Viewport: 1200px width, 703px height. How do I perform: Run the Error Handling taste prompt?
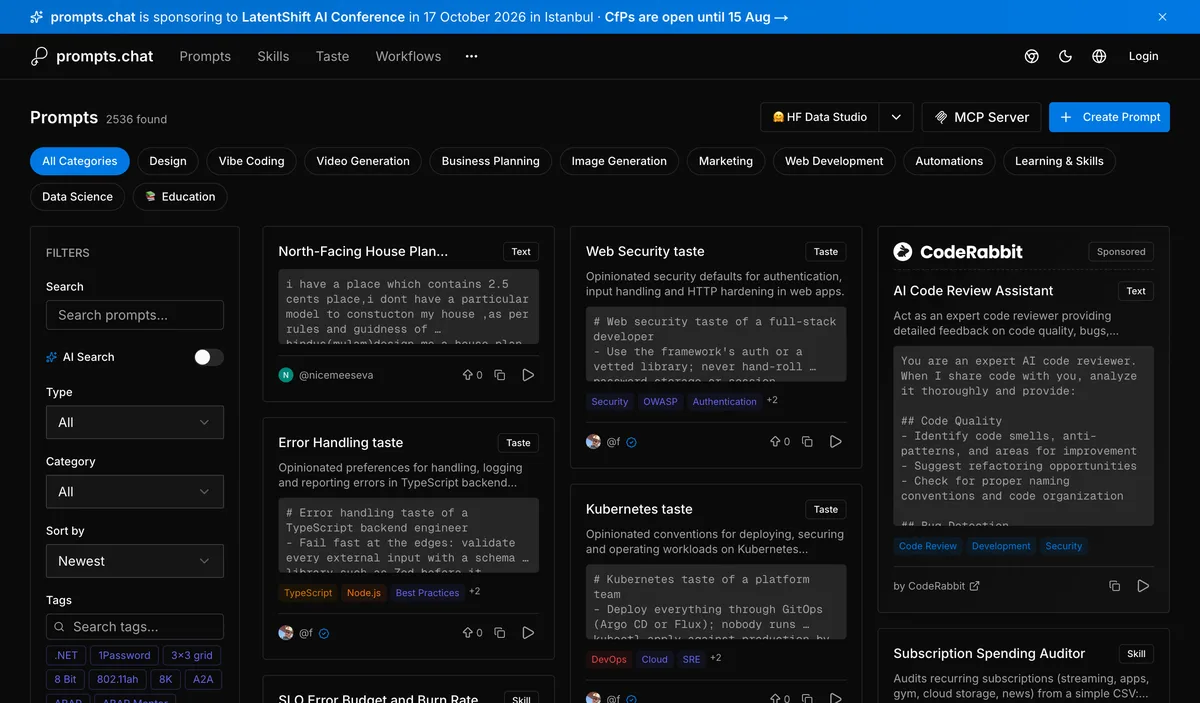[529, 633]
